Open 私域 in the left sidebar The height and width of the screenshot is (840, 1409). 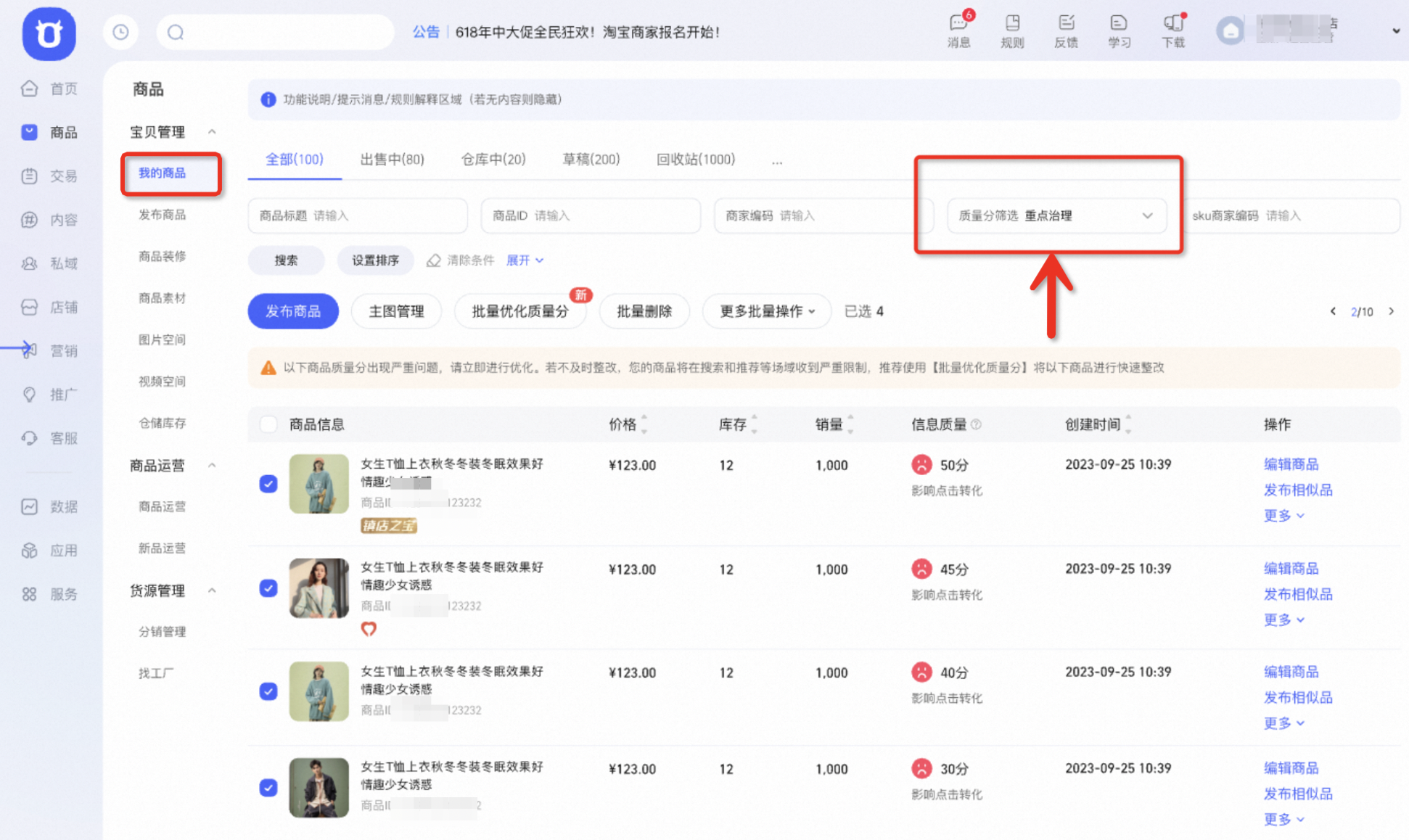pos(49,263)
